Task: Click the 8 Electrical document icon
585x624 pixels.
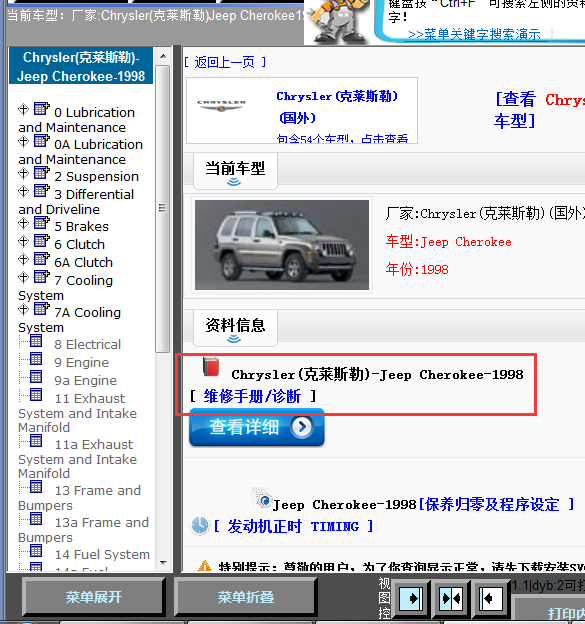Action: (36, 341)
